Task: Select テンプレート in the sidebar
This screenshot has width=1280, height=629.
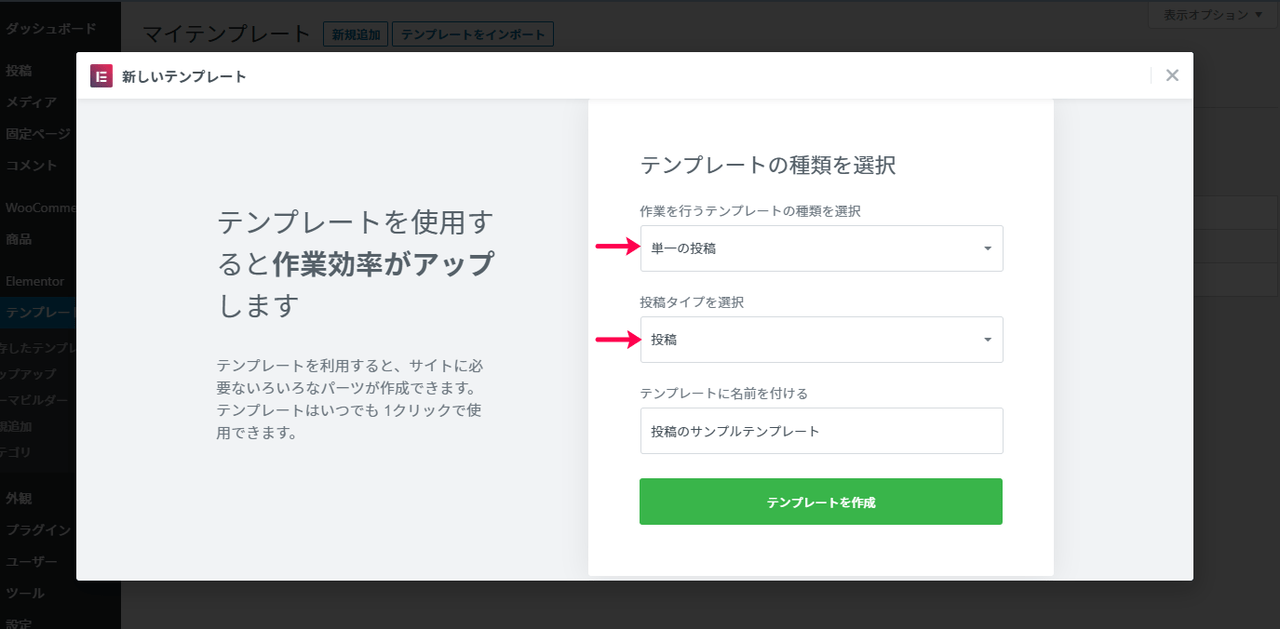Action: tap(40, 313)
